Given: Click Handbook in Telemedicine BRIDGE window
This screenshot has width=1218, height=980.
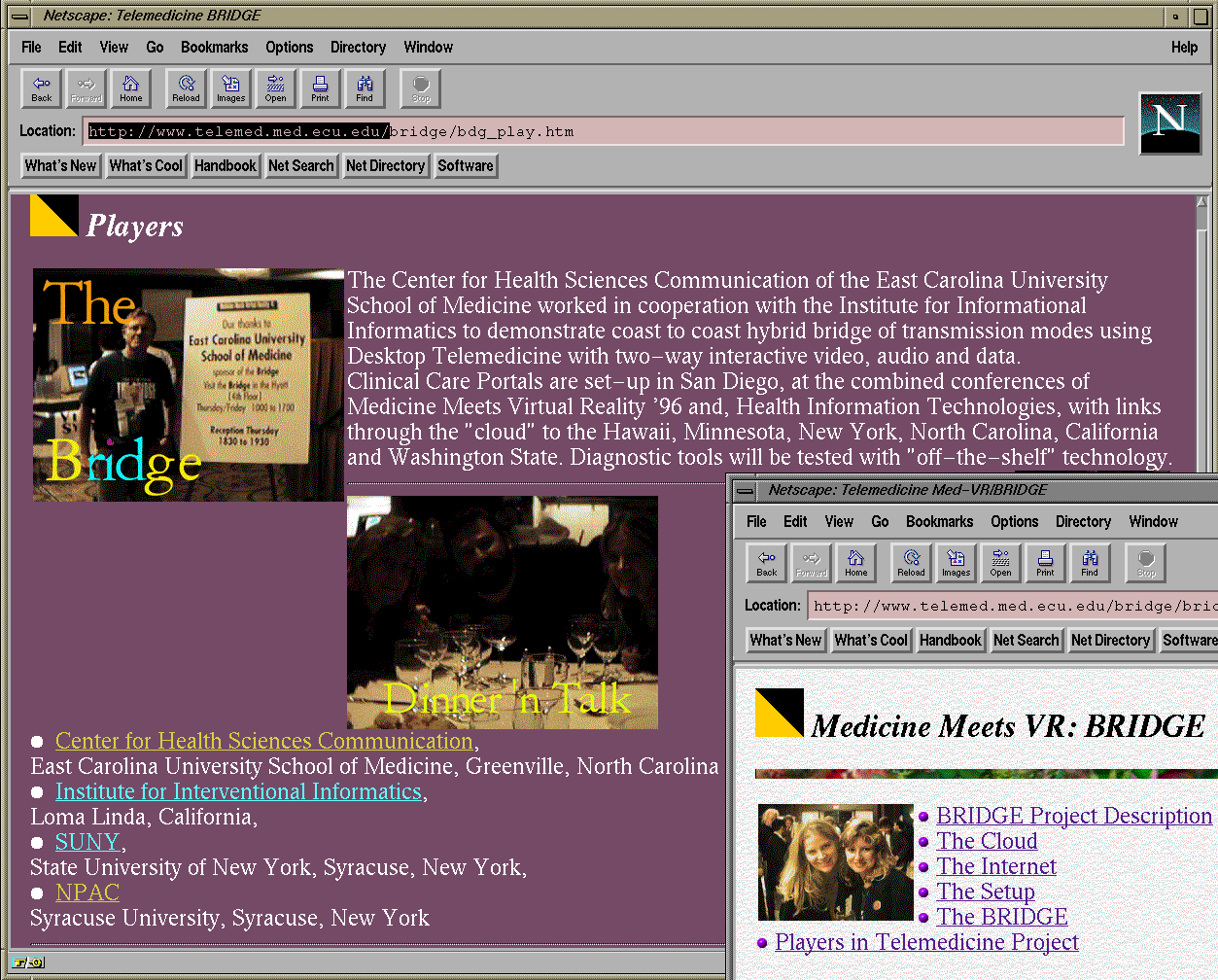Looking at the screenshot, I should (226, 166).
